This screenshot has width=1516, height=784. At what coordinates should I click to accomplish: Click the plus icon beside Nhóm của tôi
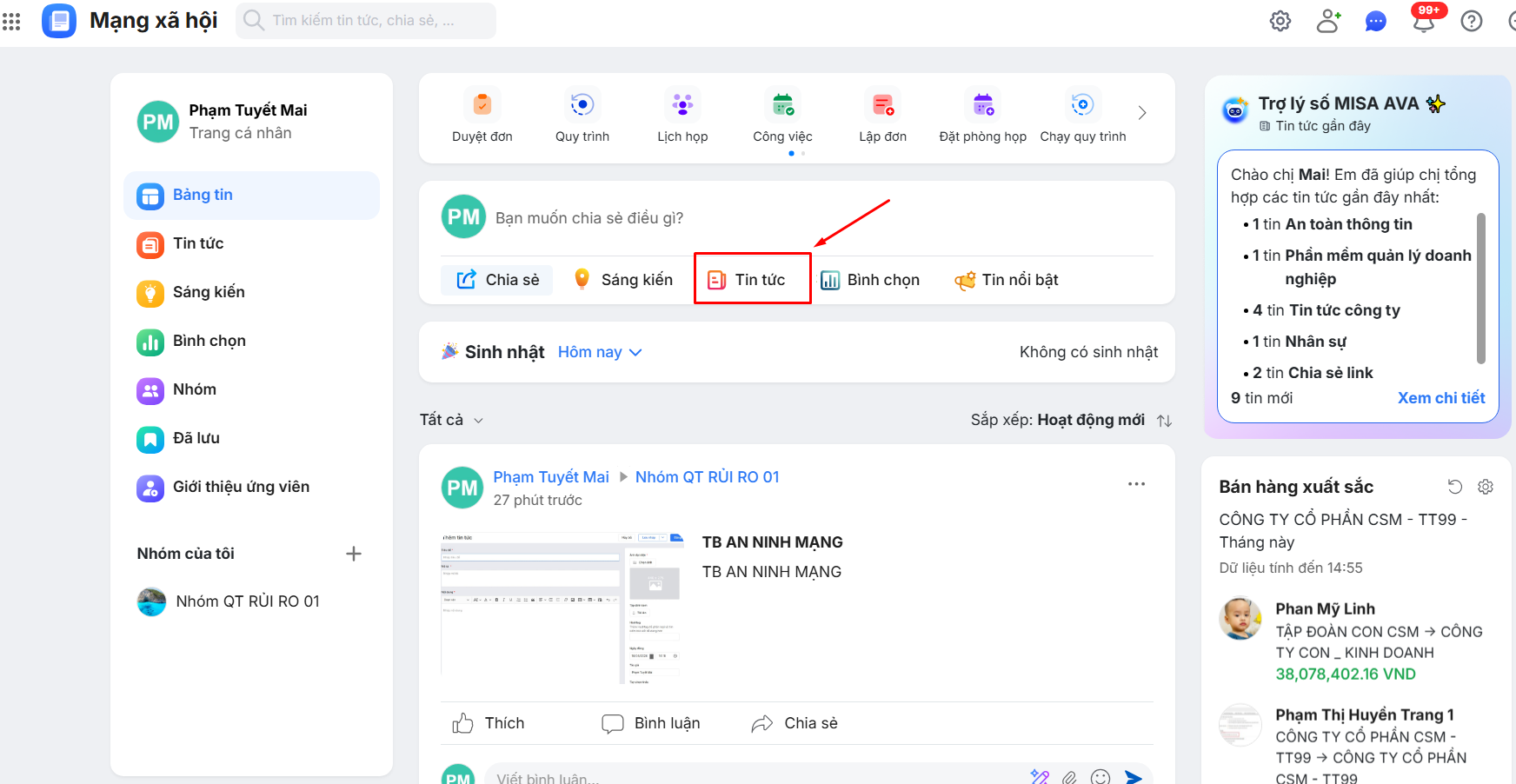(x=354, y=554)
